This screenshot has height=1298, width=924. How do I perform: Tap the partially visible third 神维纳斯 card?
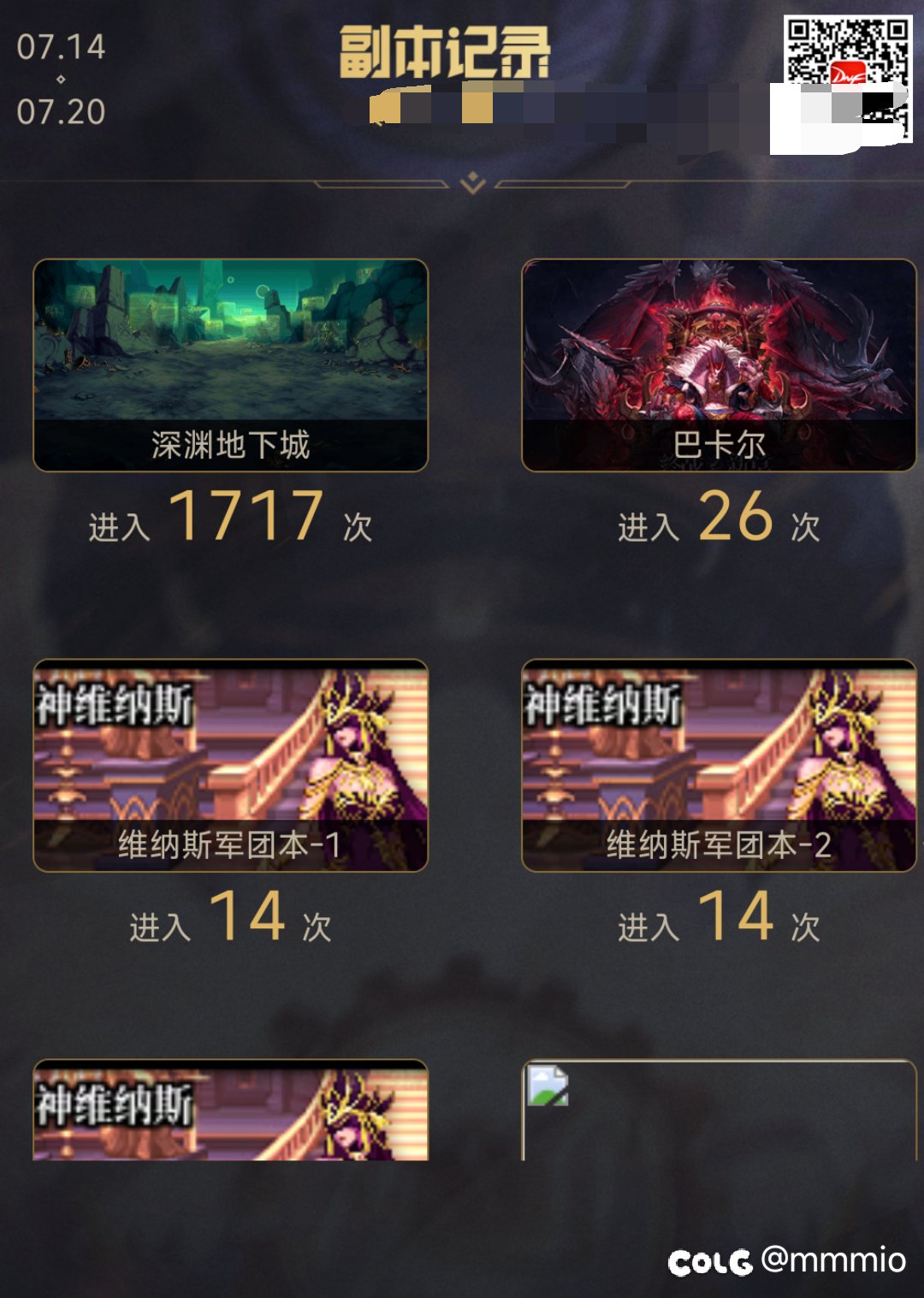[x=230, y=1110]
